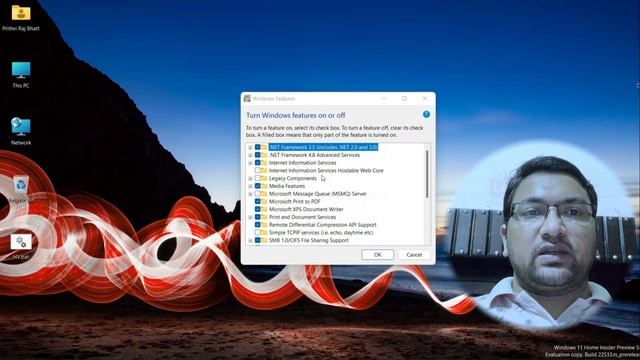Image resolution: width=640 pixels, height=360 pixels.
Task: Select 'Internet Information Services Hostable Web Core' label
Action: 326,170
